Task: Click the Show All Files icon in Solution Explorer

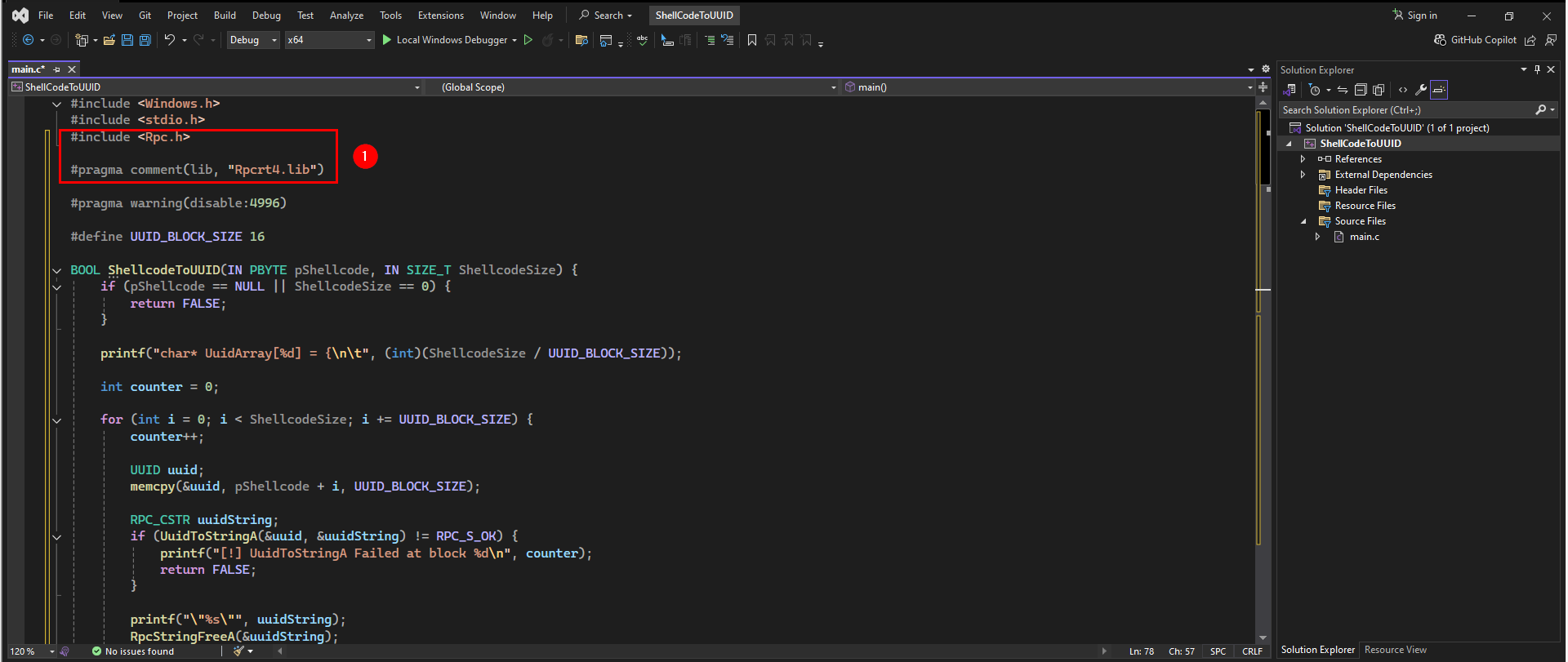Action: pos(1379,90)
